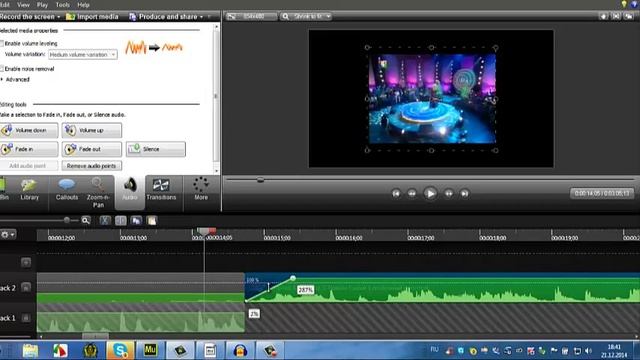Play the video preview
The height and width of the screenshot is (360, 640).
pyautogui.click(x=430, y=193)
